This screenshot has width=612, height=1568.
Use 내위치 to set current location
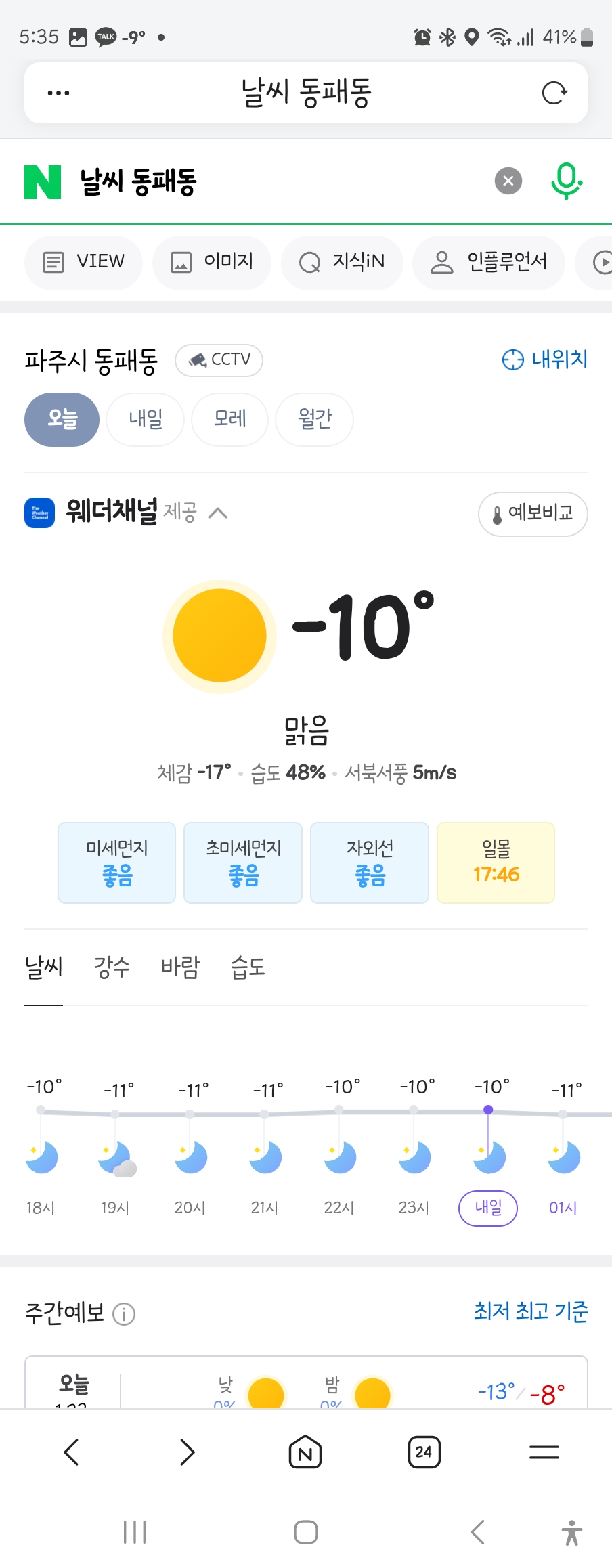(x=545, y=360)
